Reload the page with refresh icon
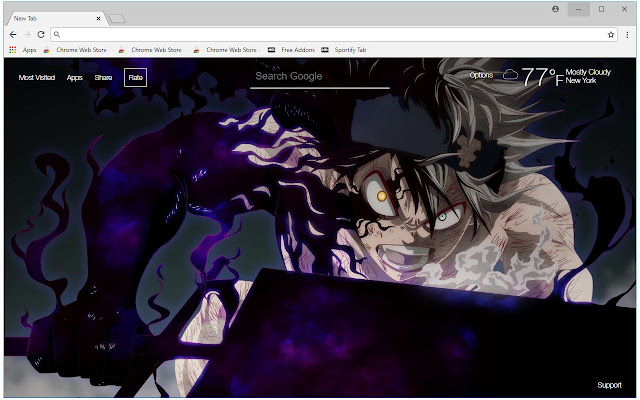Viewport: 640px width, 400px height. tap(41, 35)
